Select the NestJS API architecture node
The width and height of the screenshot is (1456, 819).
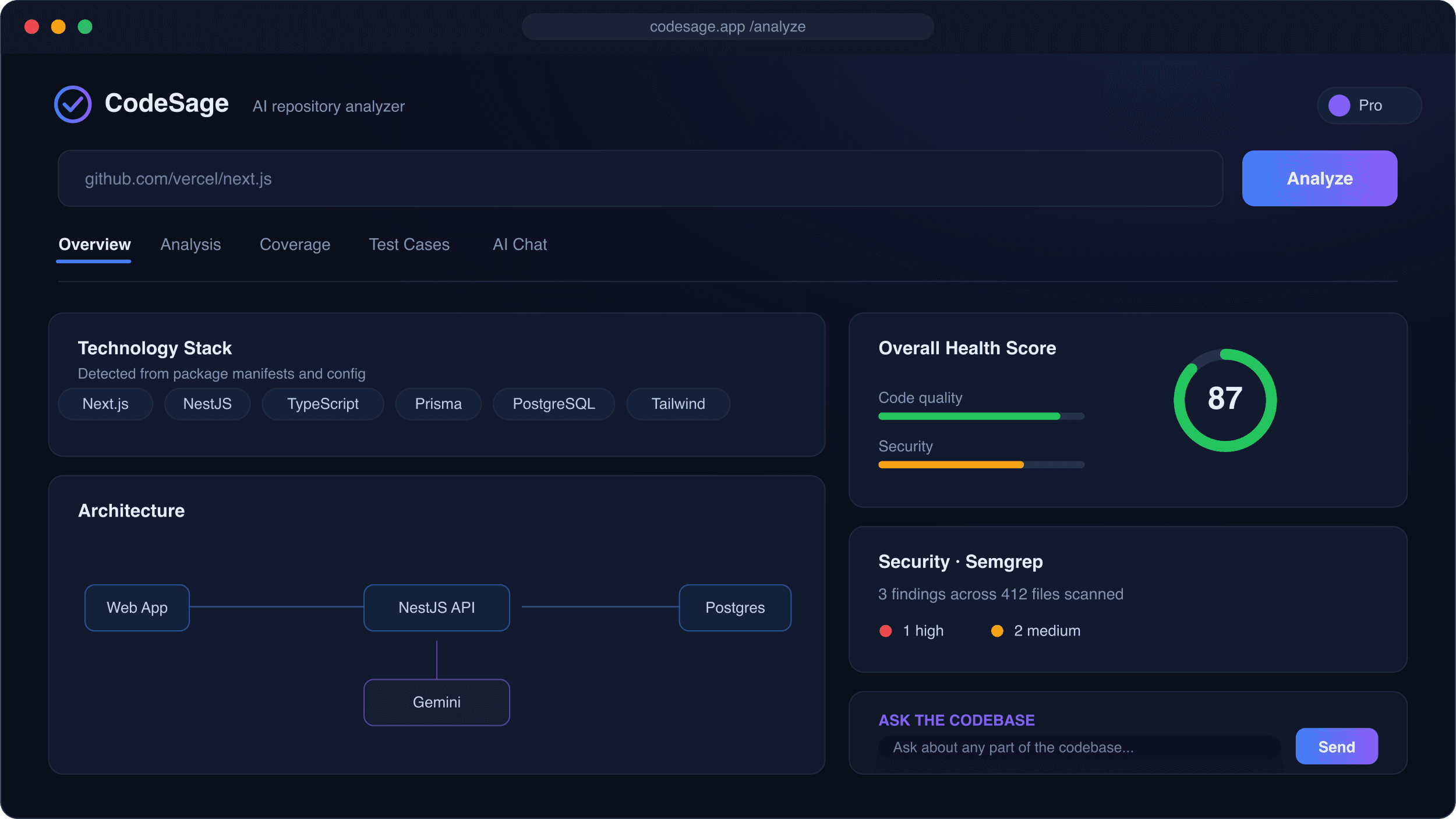(x=437, y=608)
